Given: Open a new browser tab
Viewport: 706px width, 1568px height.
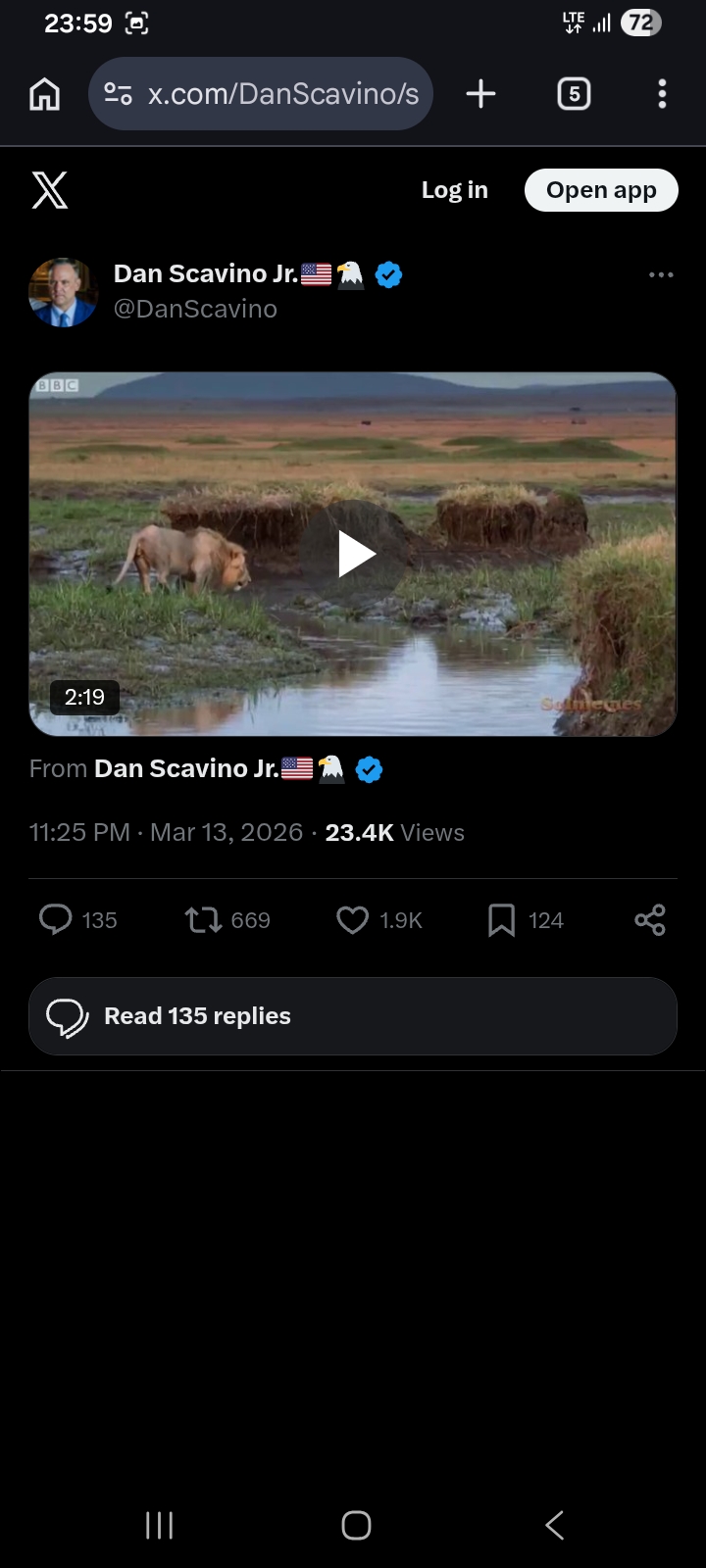Looking at the screenshot, I should (480, 94).
